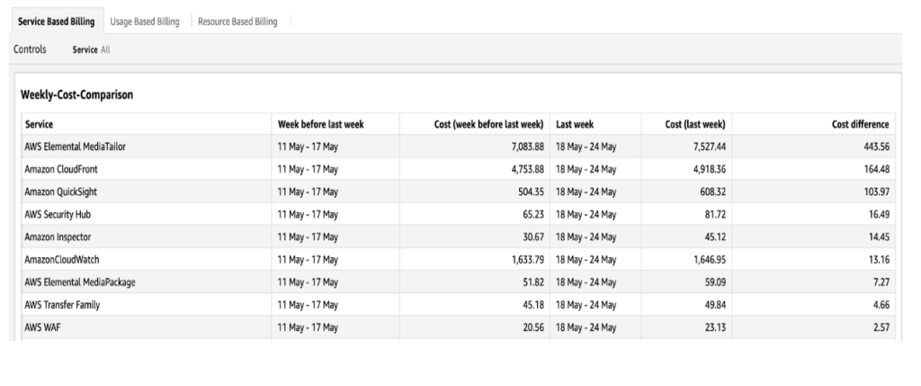Click the 14.45 cost difference value
The width and height of the screenshot is (921, 386).
(878, 237)
